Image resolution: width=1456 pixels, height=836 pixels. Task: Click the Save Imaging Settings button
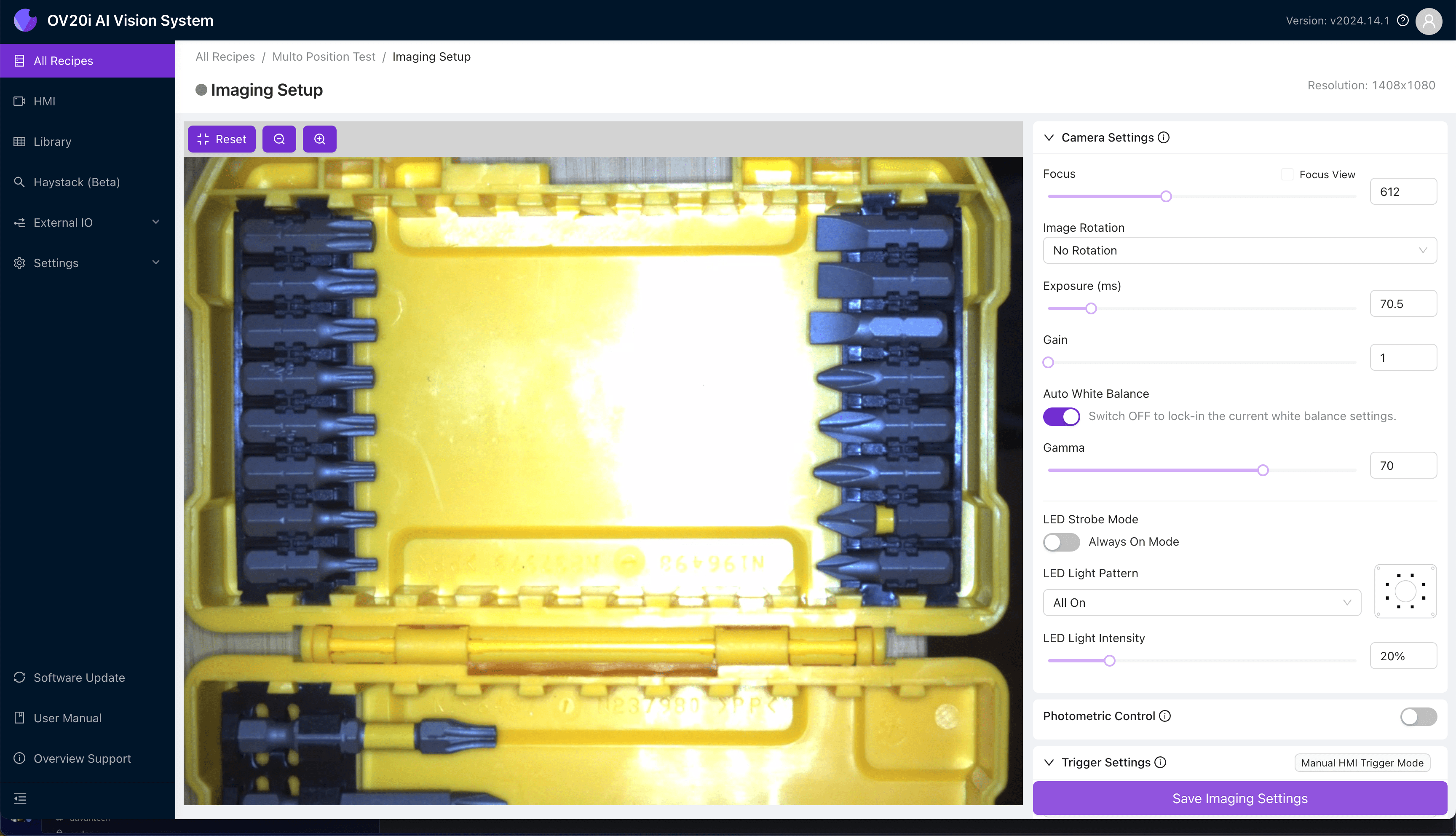click(x=1239, y=798)
